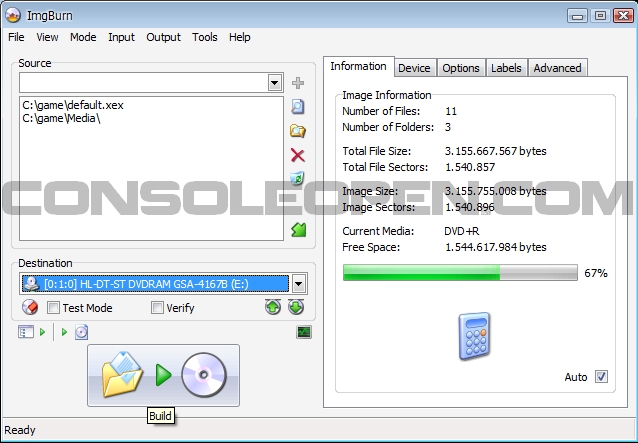638x443 pixels.
Task: Uncheck the Auto checkbox
Action: click(601, 377)
